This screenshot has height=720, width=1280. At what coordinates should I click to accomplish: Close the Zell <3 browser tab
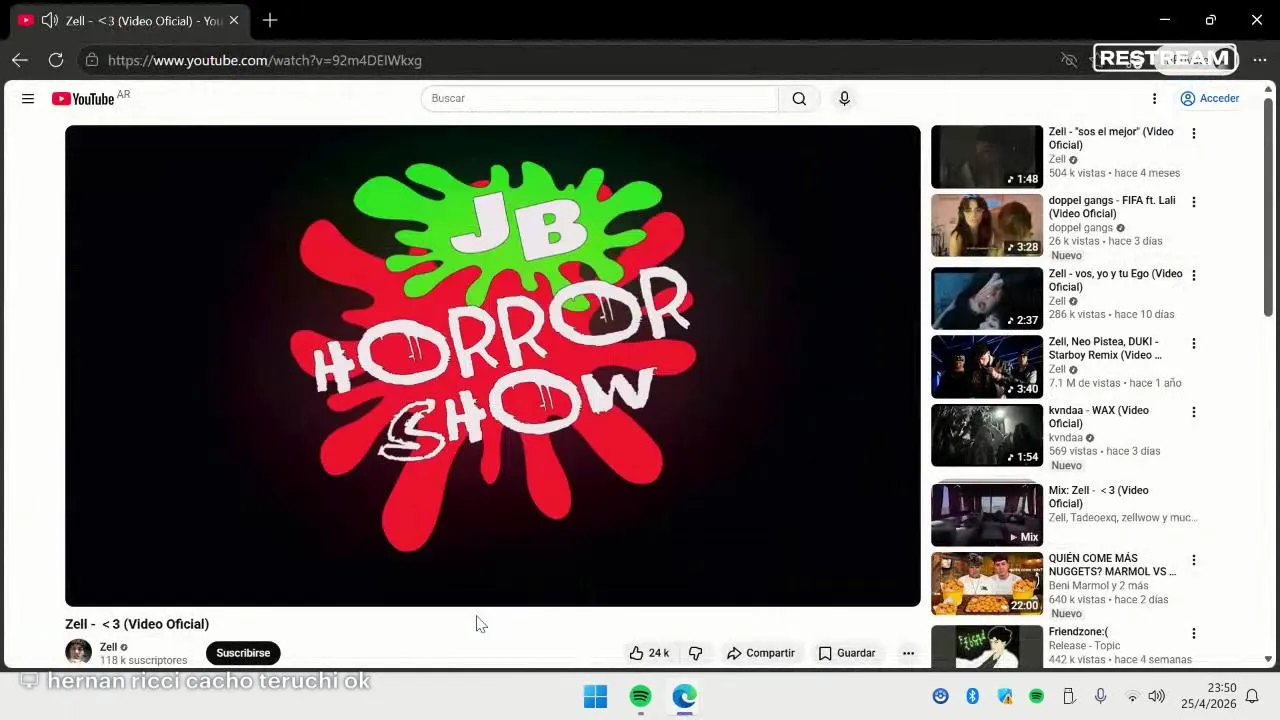233,20
